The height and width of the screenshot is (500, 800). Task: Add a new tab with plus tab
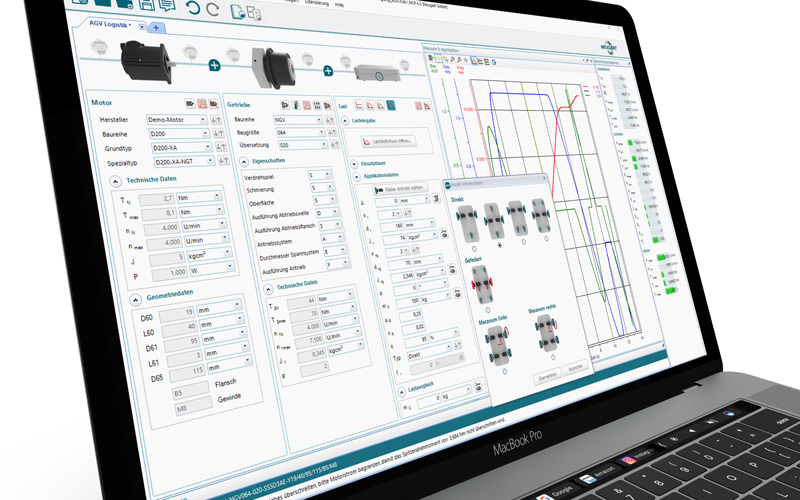[158, 27]
